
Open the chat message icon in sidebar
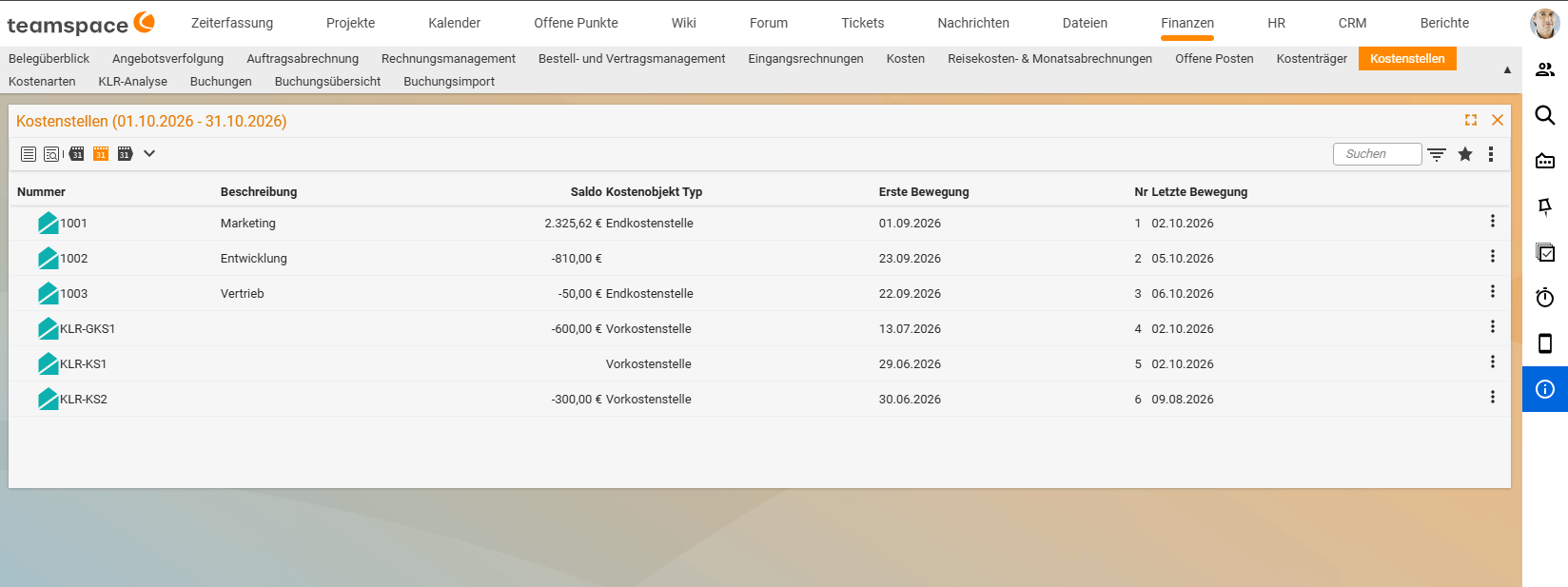click(1545, 161)
